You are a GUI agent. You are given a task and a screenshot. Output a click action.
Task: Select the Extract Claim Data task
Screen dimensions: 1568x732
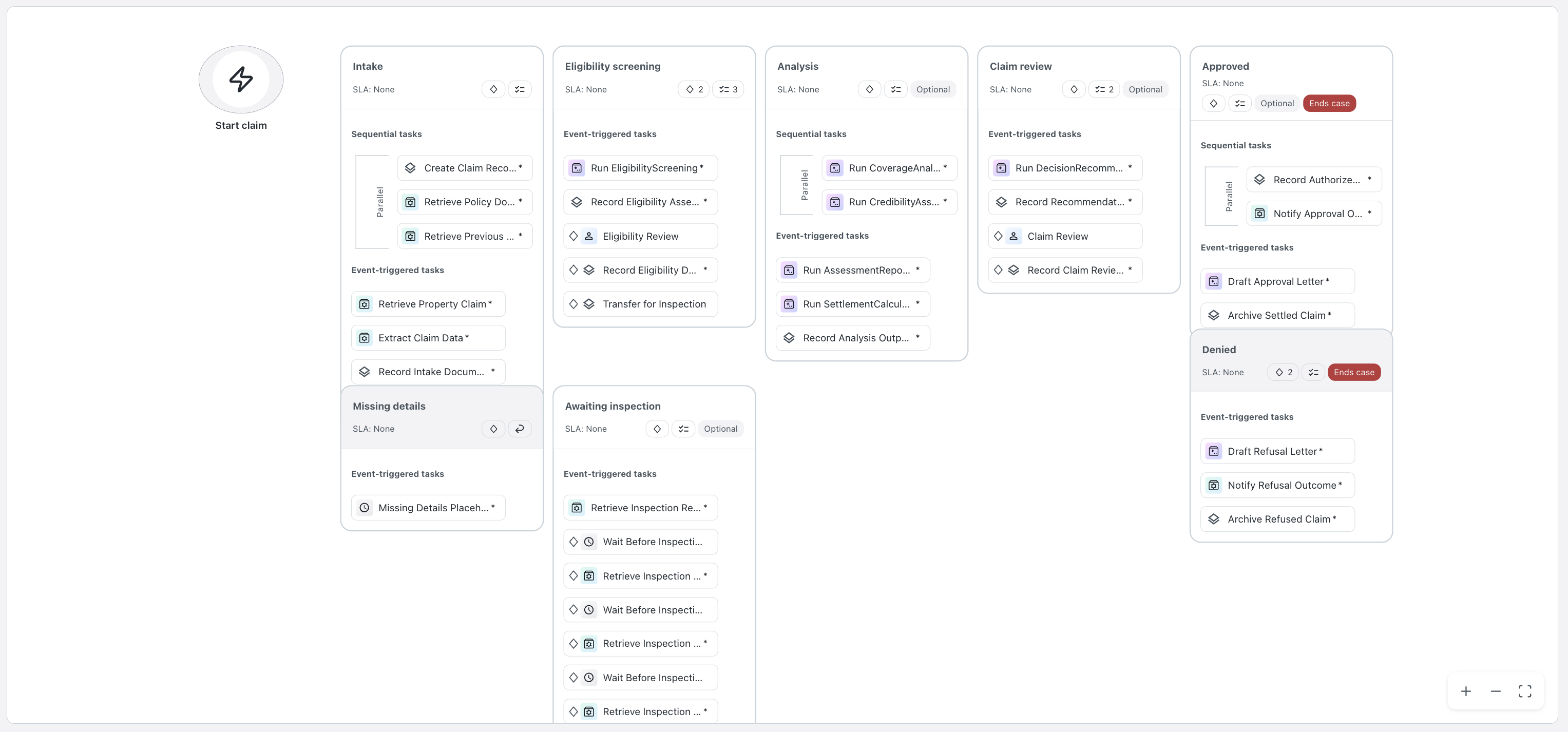(x=429, y=338)
